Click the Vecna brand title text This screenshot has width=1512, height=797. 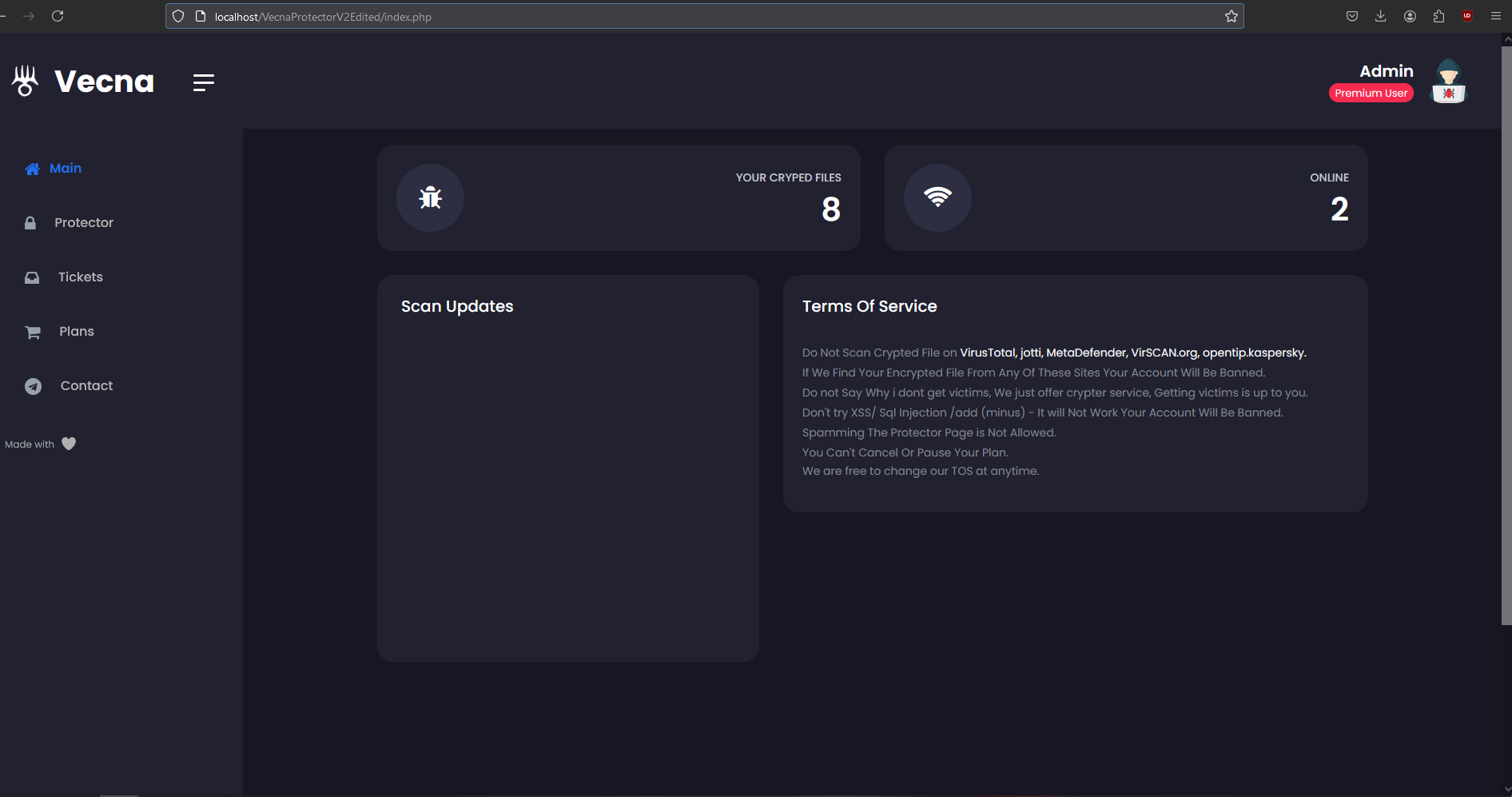pos(105,82)
